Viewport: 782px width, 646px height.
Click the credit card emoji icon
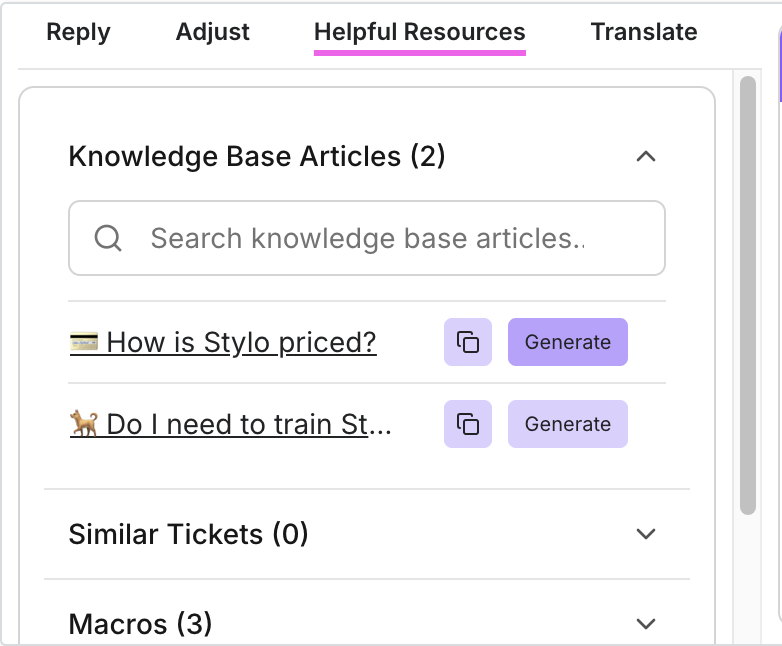(x=84, y=343)
